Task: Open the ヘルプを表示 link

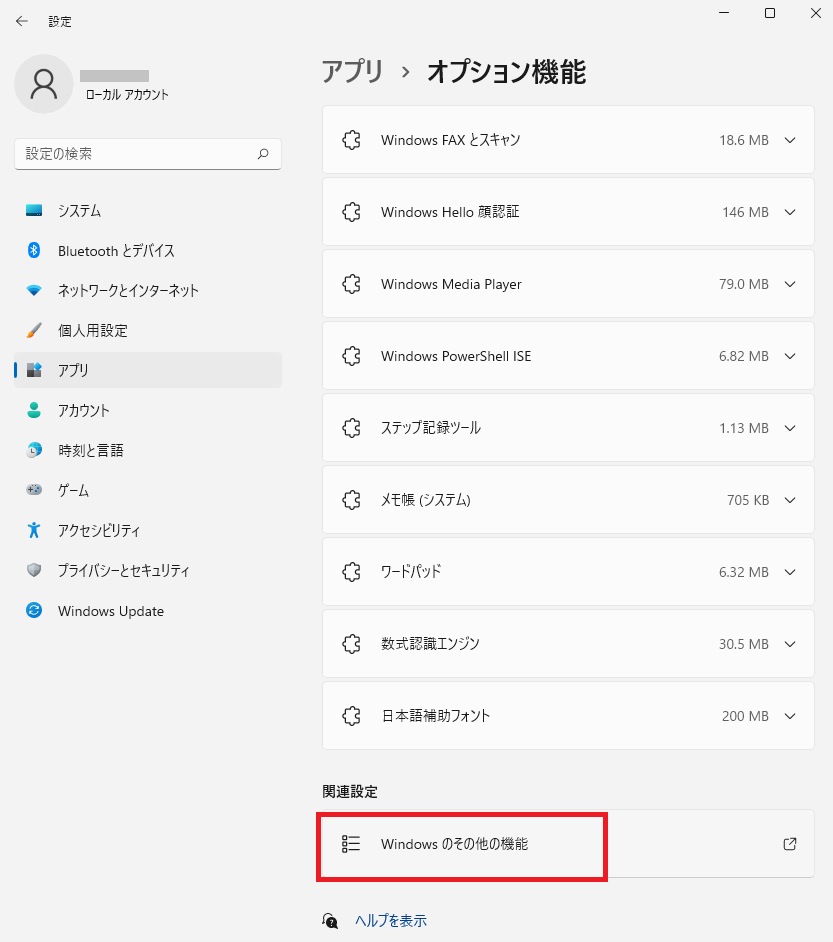Action: [391, 920]
